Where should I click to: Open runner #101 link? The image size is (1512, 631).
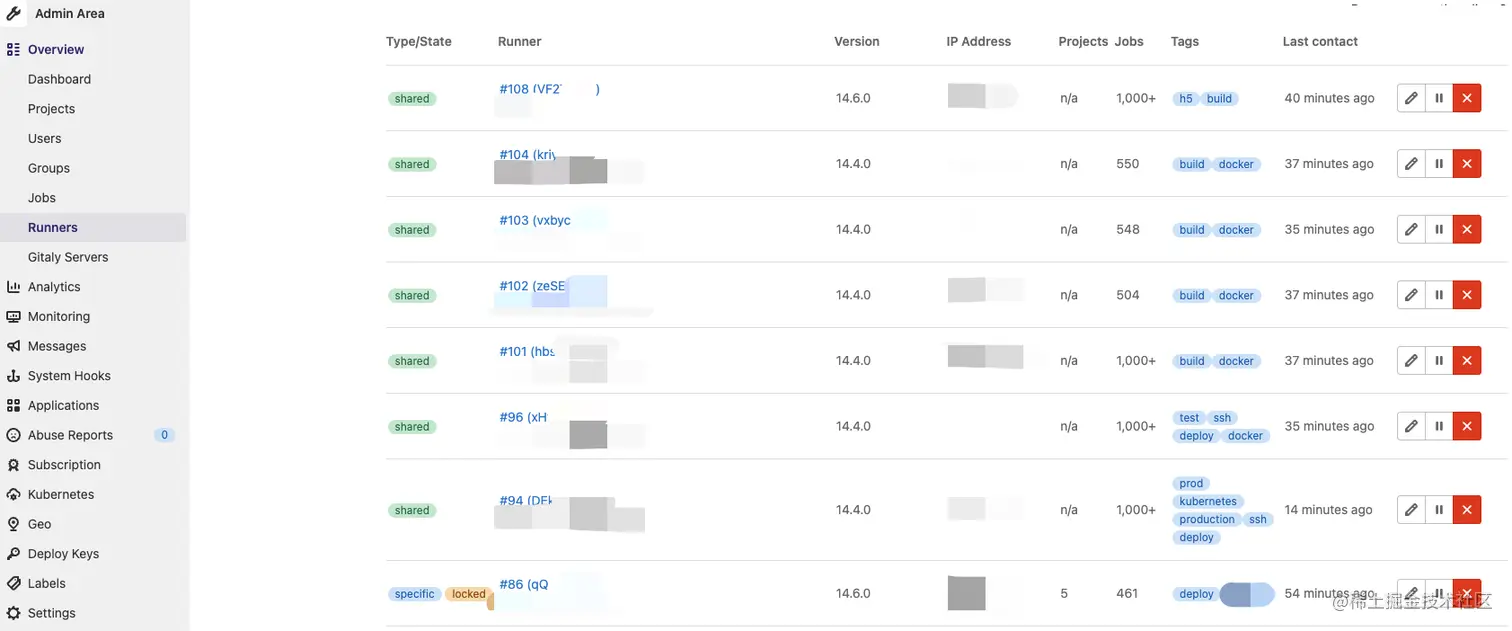click(x=527, y=352)
